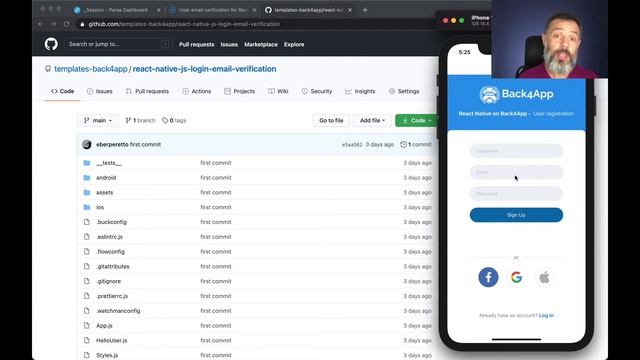The height and width of the screenshot is (360, 640).
Task: Open the 1 branch link
Action: coord(140,120)
